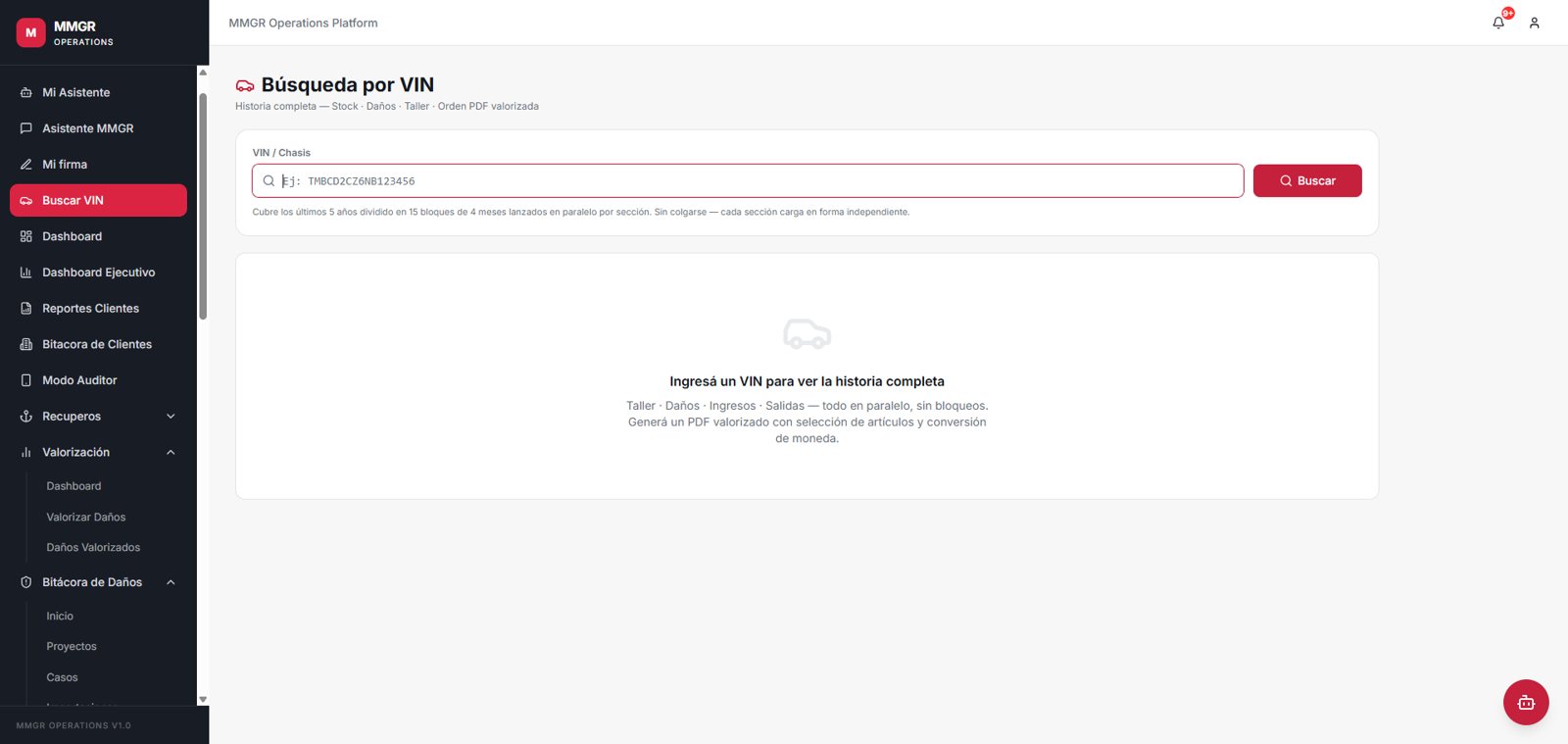Open Modo Auditor page
Image resolution: width=1568 pixels, height=744 pixels.
[x=98, y=380]
